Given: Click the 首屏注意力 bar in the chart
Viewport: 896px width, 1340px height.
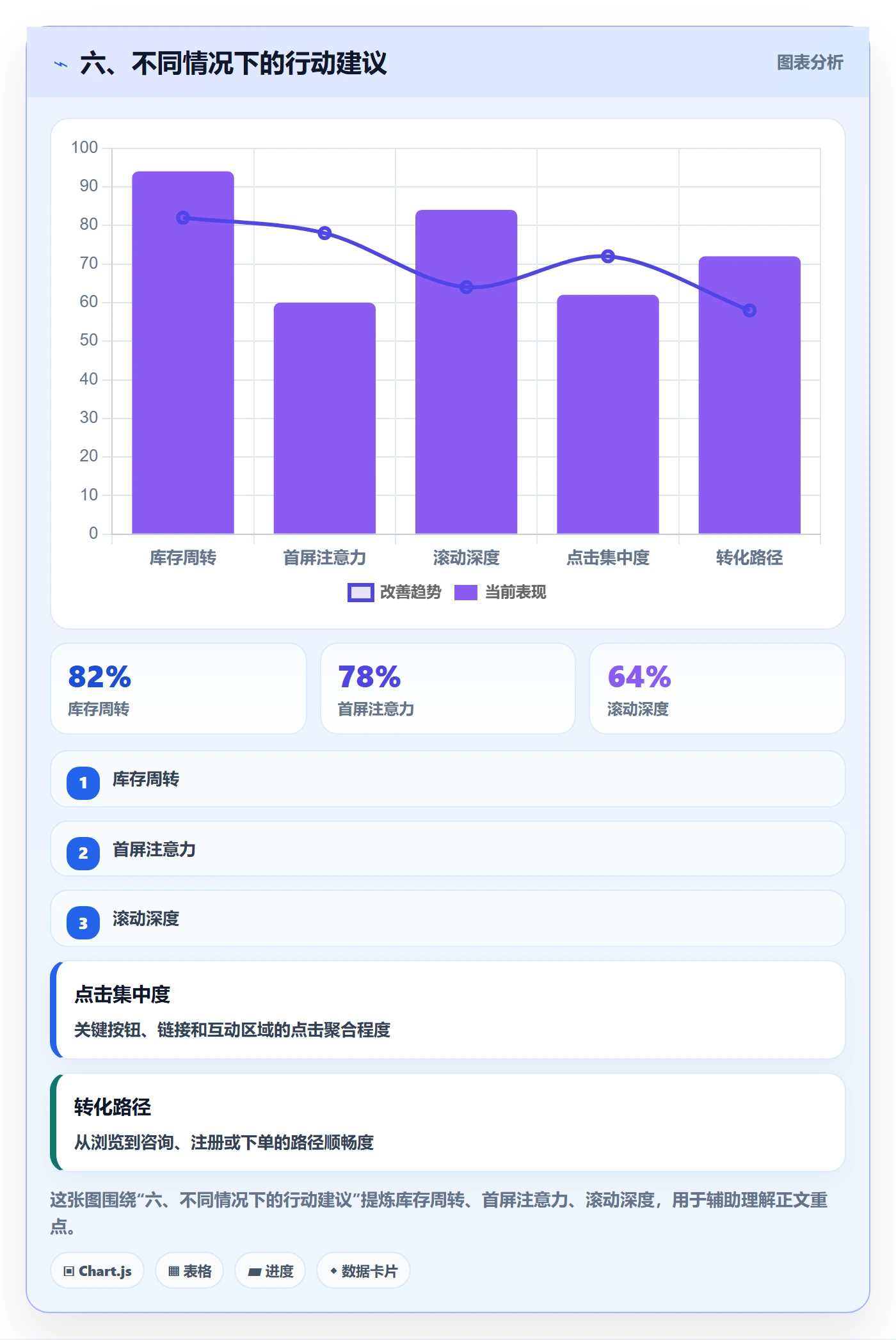Looking at the screenshot, I should click(x=324, y=418).
